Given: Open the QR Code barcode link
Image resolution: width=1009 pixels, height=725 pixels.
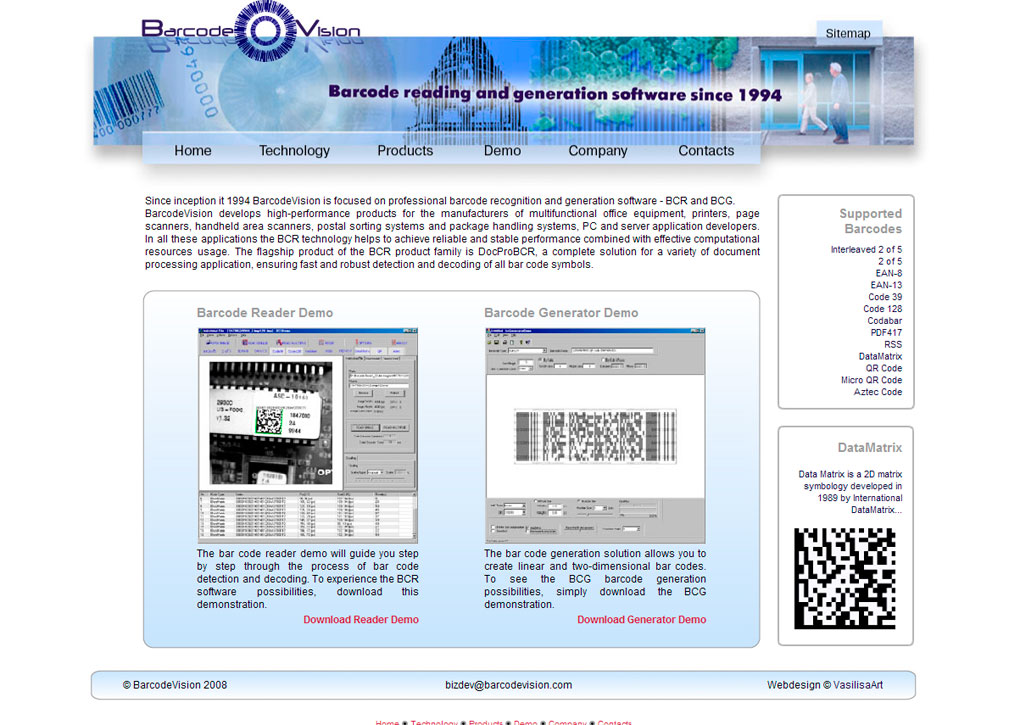Looking at the screenshot, I should tap(884, 369).
